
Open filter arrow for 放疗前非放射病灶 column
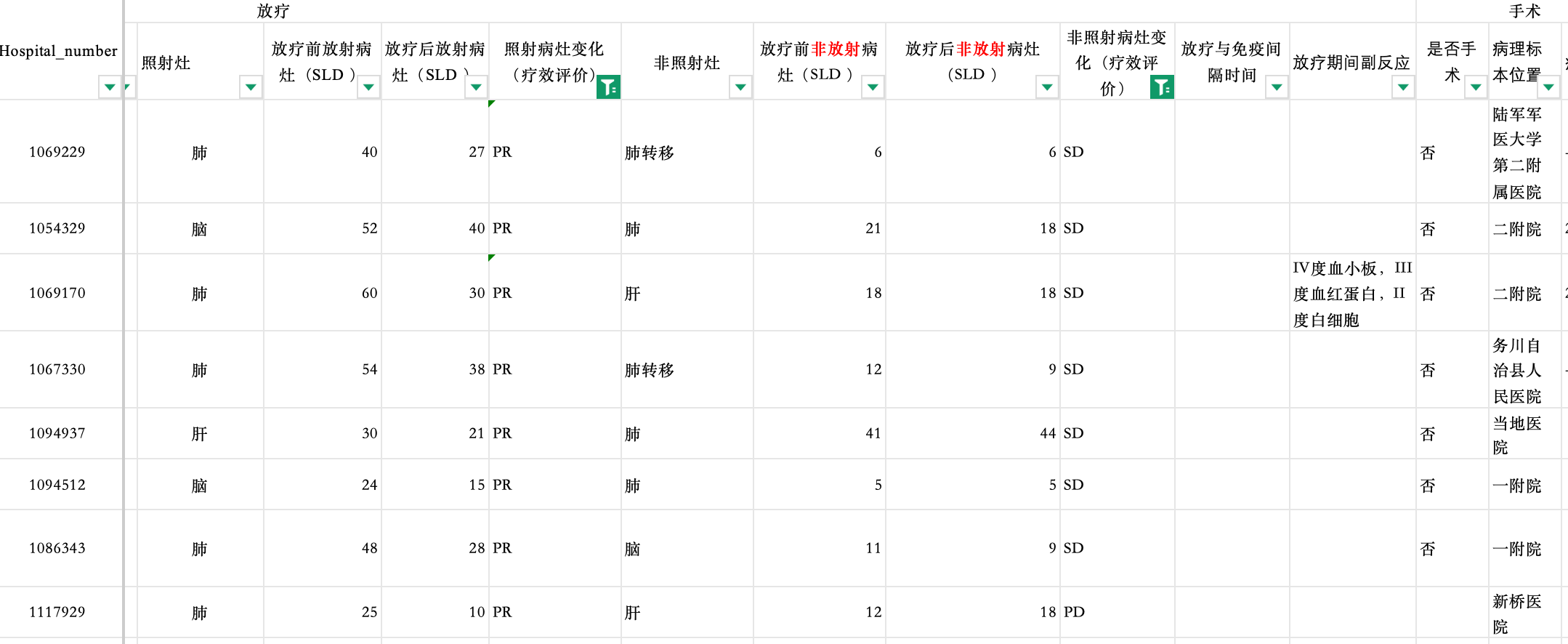pos(873,87)
